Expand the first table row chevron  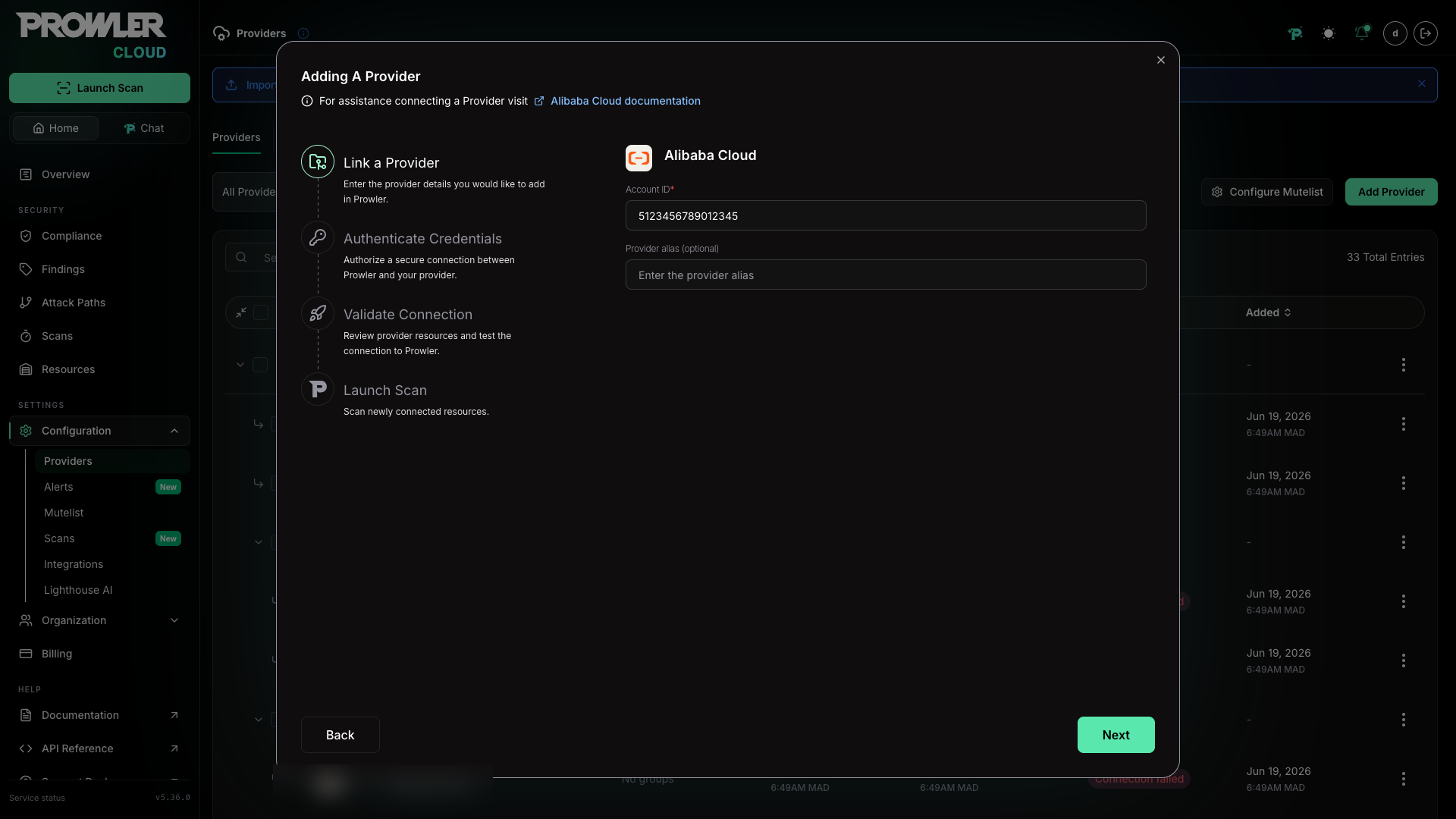[240, 365]
